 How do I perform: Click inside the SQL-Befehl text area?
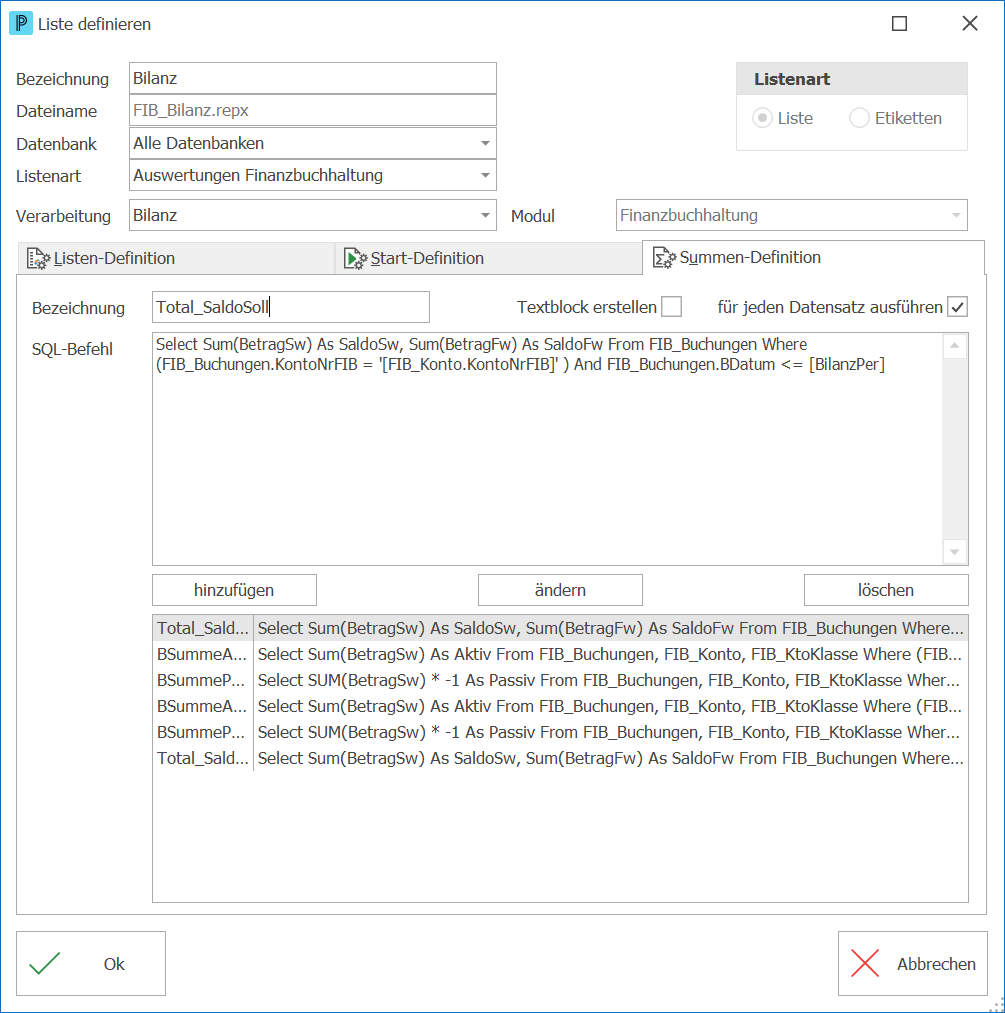click(x=547, y=449)
